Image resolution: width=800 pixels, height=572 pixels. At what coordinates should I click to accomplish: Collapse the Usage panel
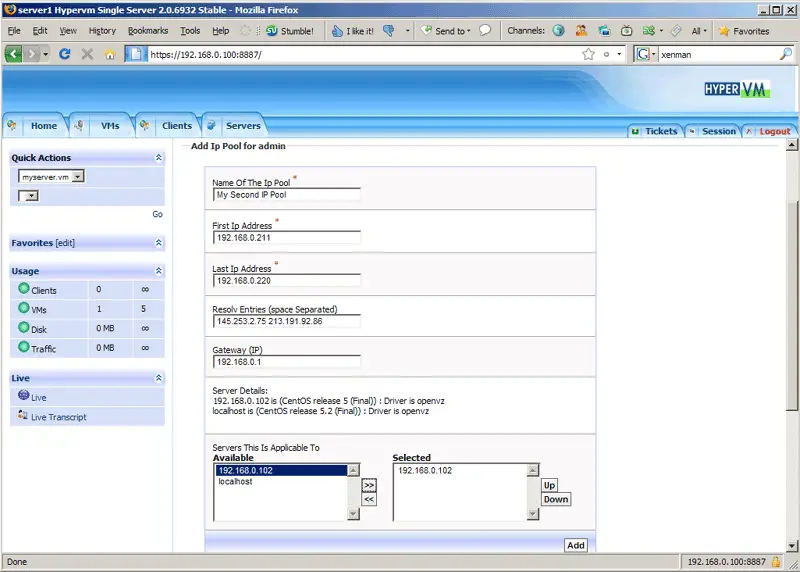(x=158, y=271)
